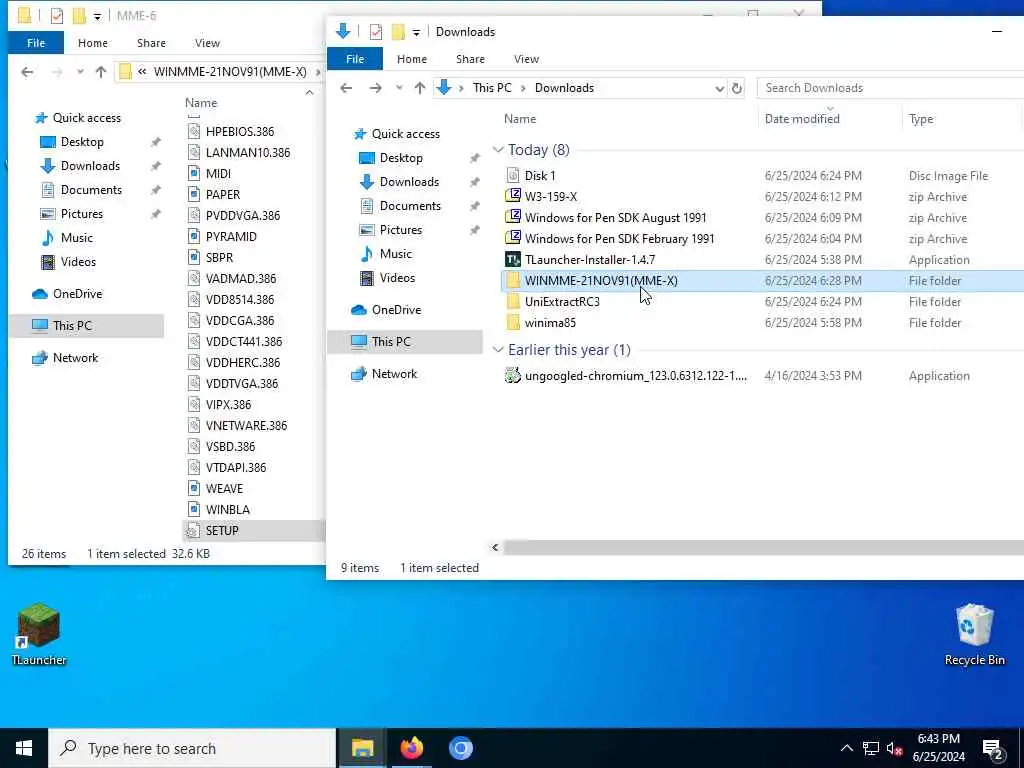Select WINBLA file in MME-6 window

(x=227, y=509)
